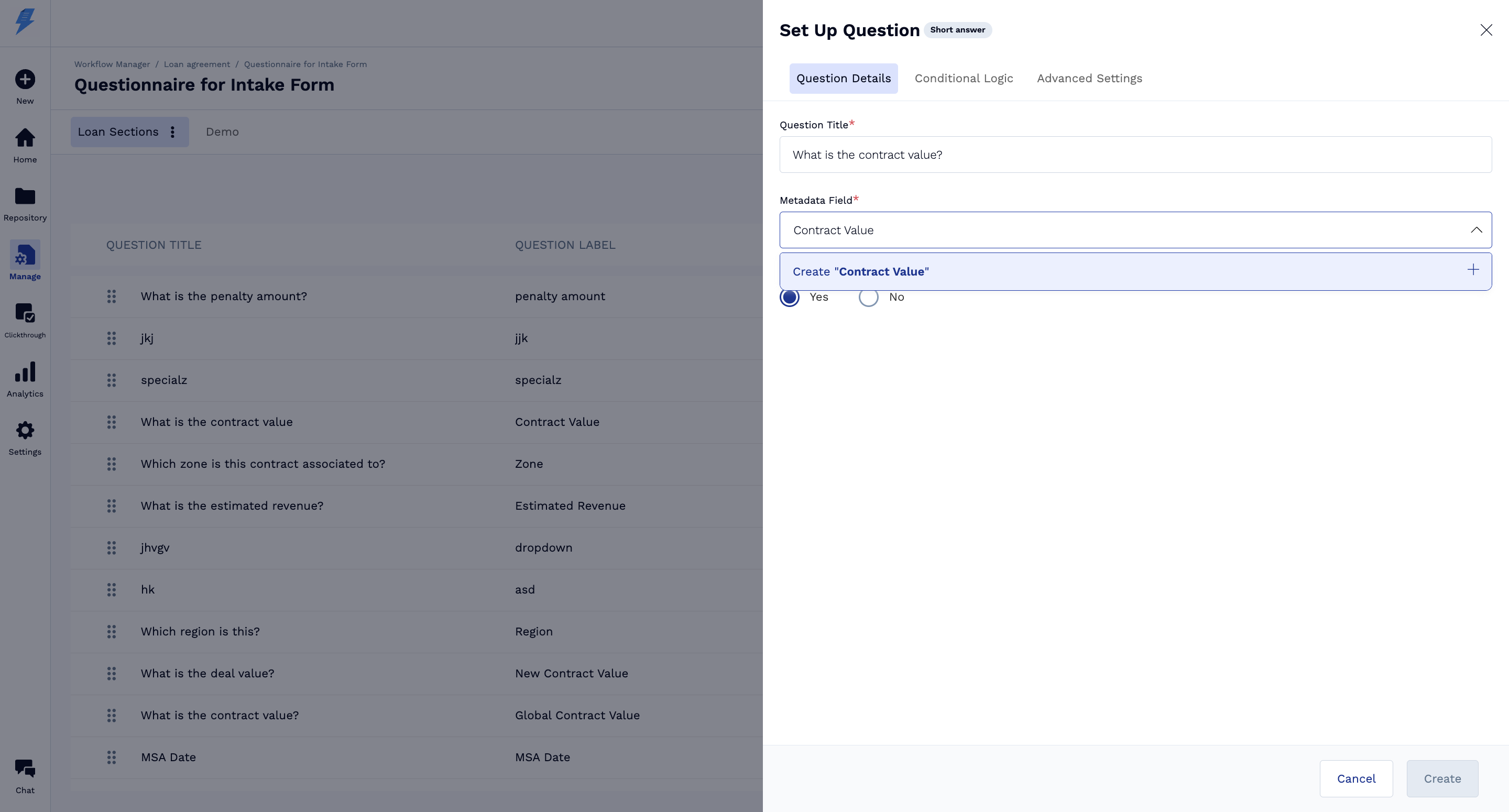Select the Yes radio button
This screenshot has height=812, width=1509.
(x=790, y=297)
